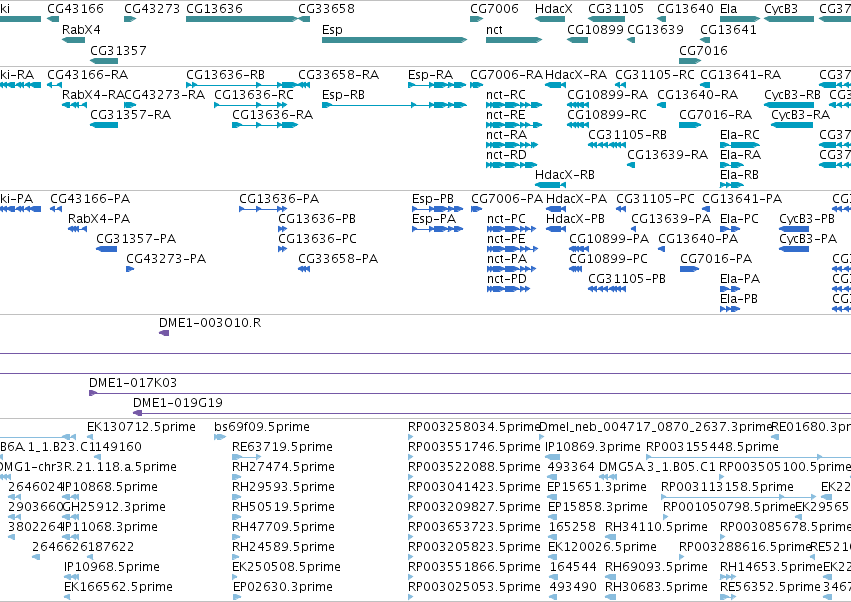Select the Esp-RB transcript glyph line
851x602 pixels.
[x=394, y=105]
